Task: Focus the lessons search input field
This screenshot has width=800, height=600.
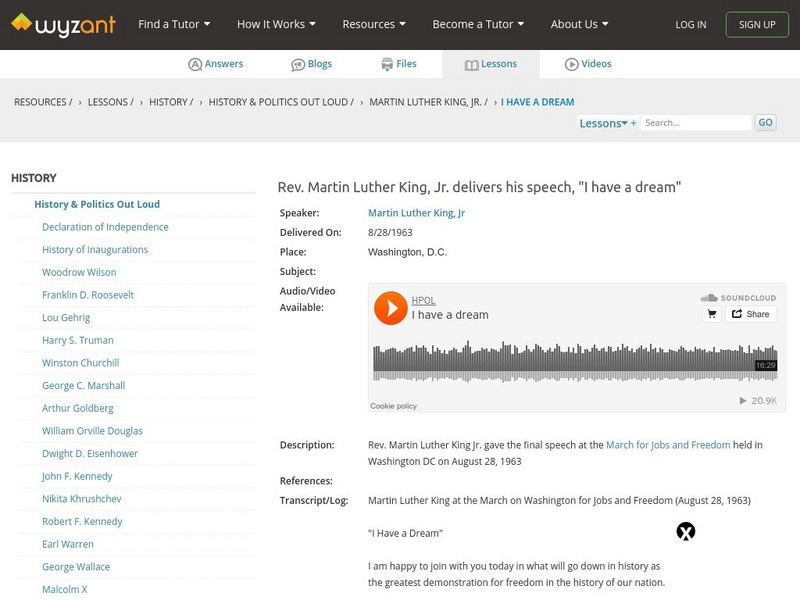Action: pyautogui.click(x=695, y=123)
